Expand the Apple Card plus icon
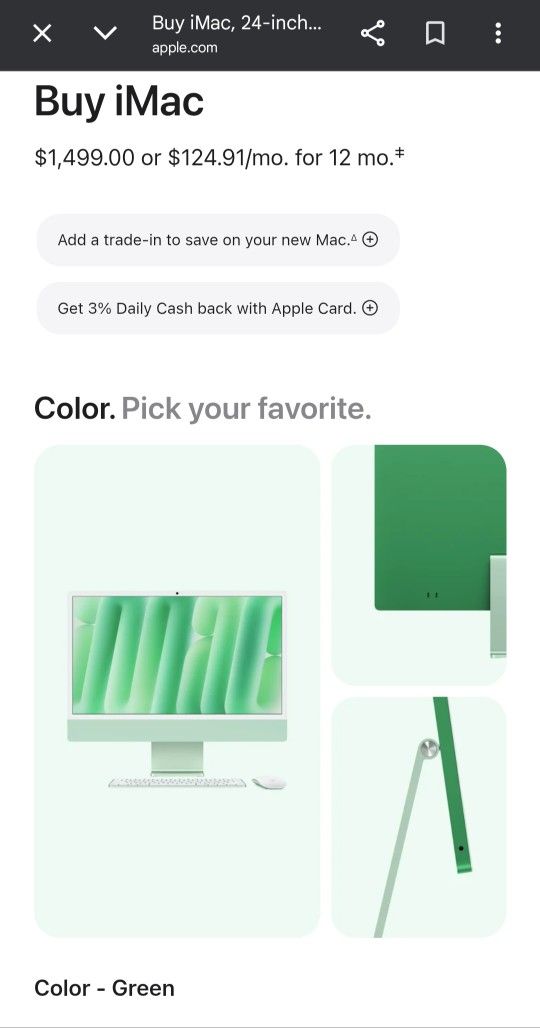 (370, 308)
